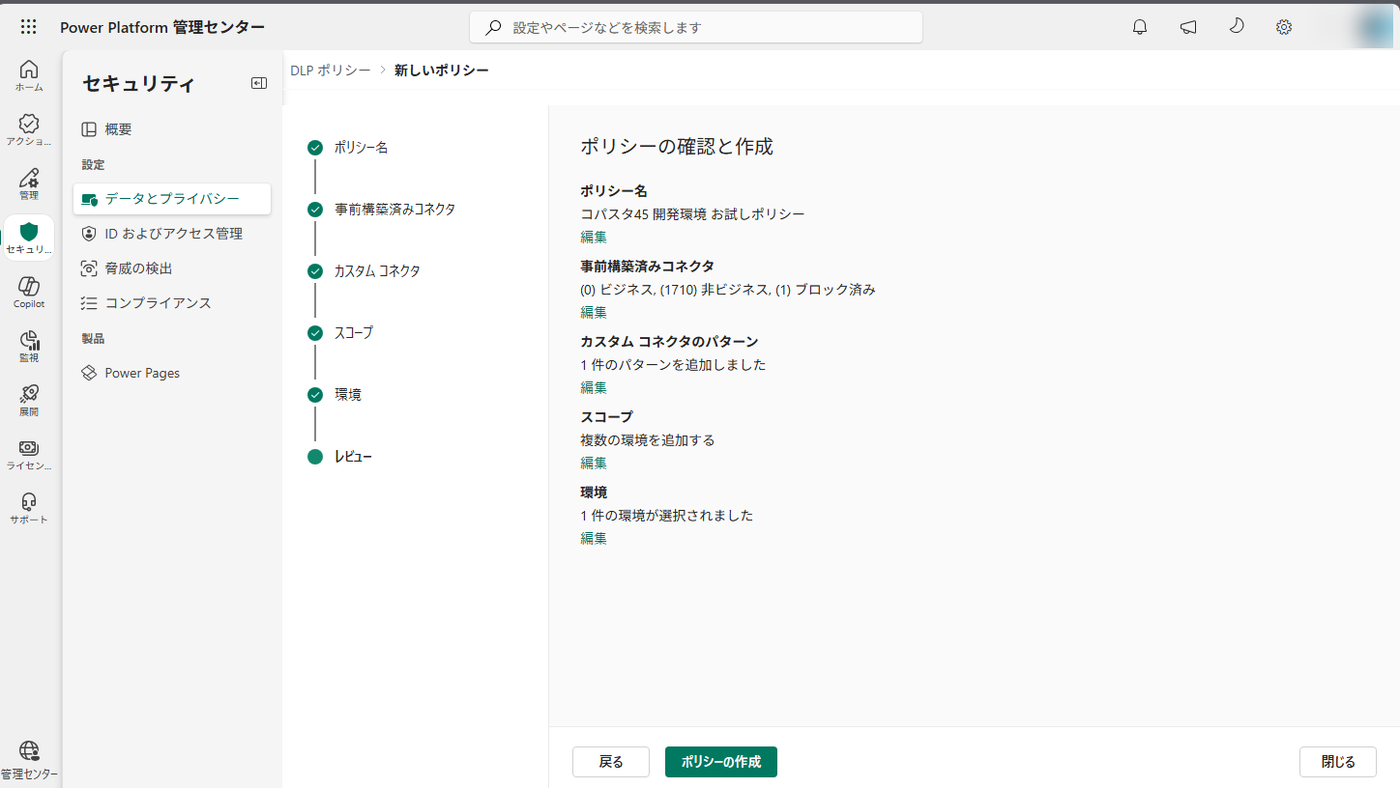Click the 概要 overview menu item
Screen dimensions: 1400x788
(172, 129)
